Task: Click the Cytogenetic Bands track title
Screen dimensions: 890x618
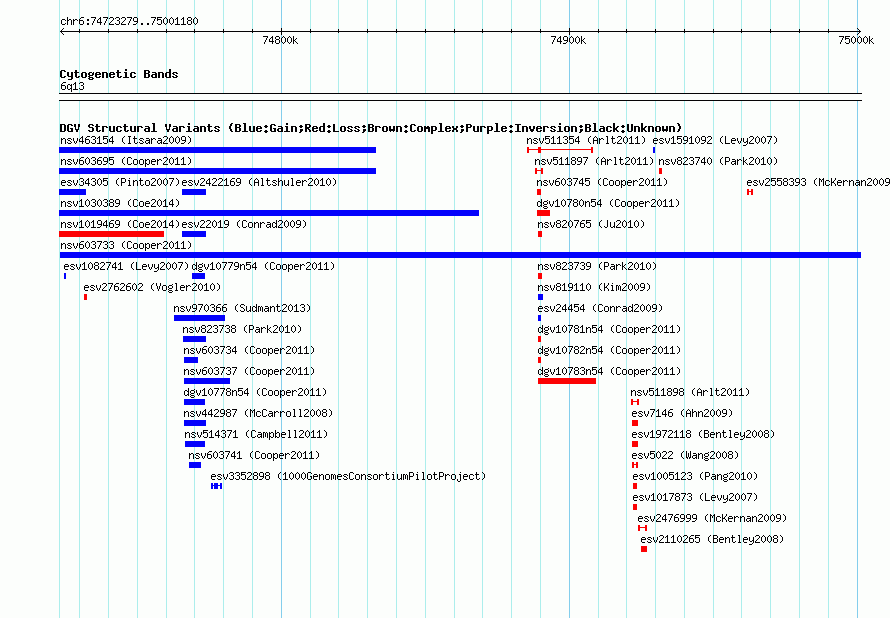Action: pyautogui.click(x=119, y=74)
